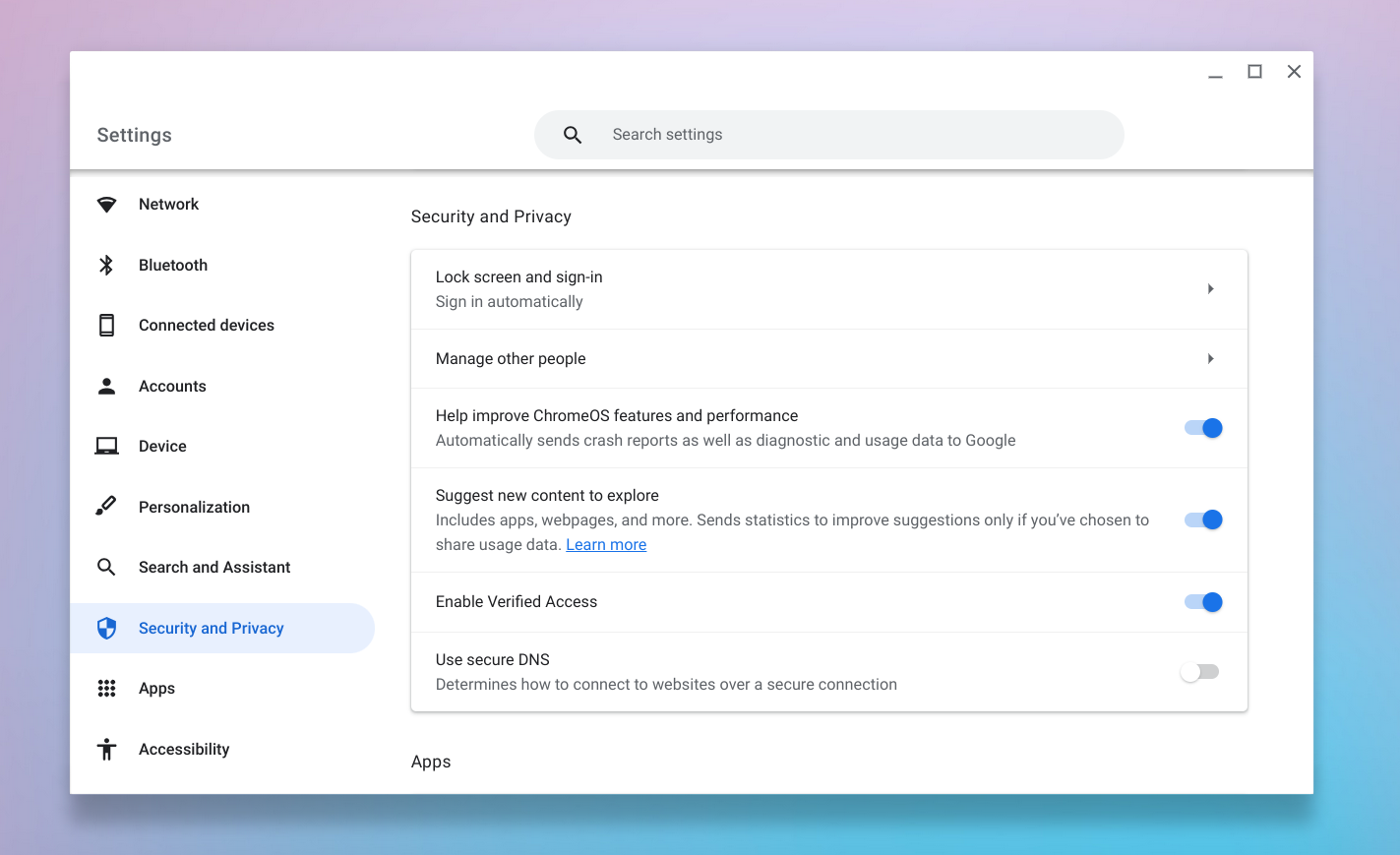
Task: Click the Accounts person icon
Action: coord(106,386)
